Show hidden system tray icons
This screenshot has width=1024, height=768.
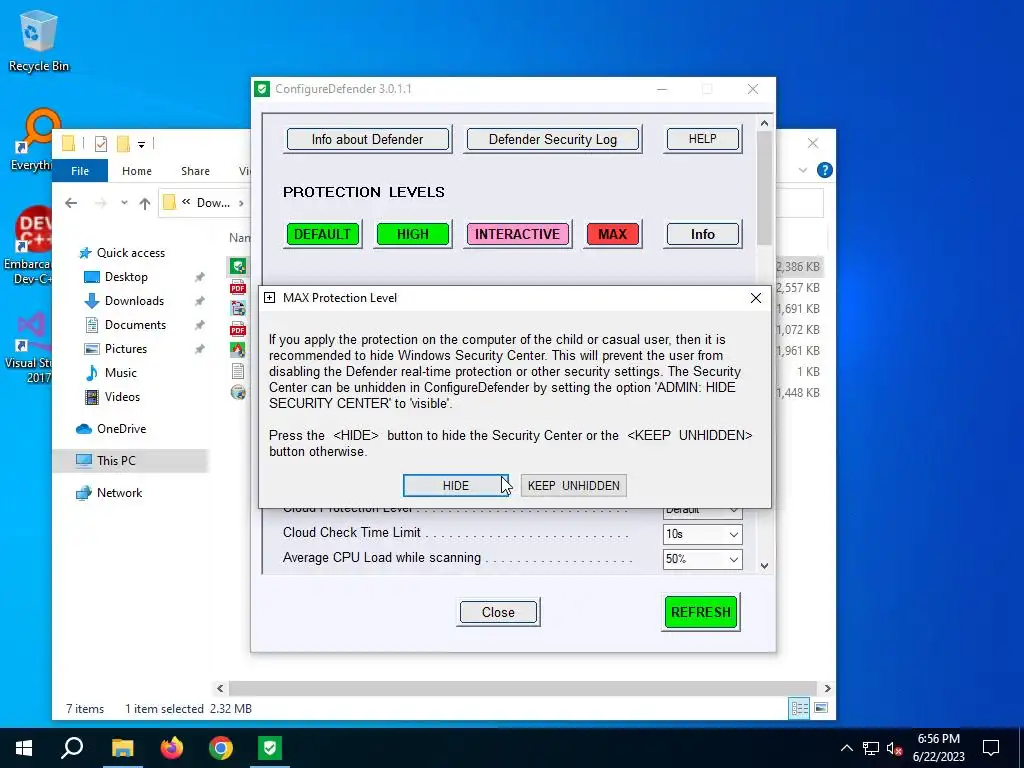point(846,748)
